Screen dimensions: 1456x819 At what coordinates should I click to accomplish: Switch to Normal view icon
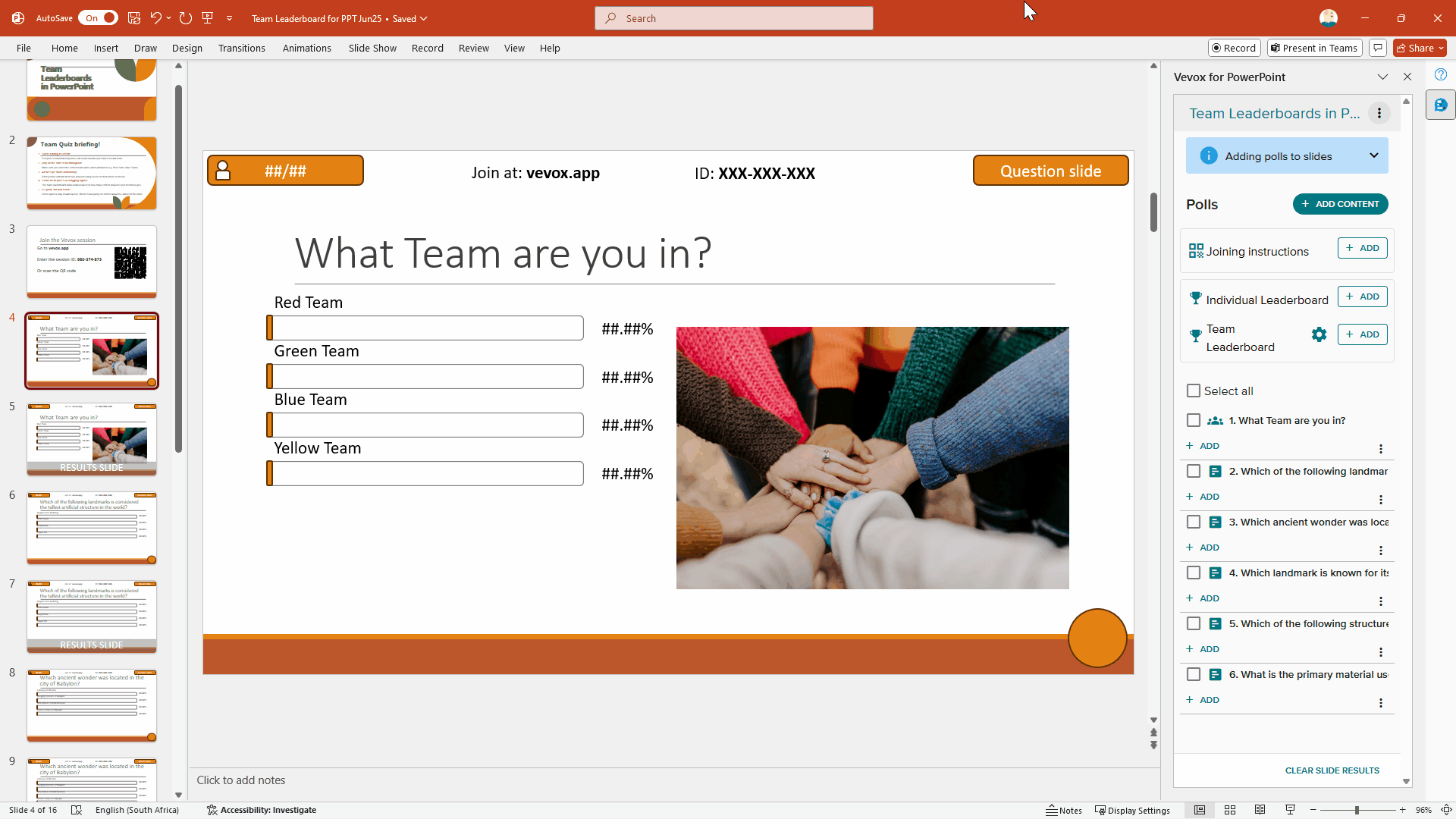tap(1200, 810)
